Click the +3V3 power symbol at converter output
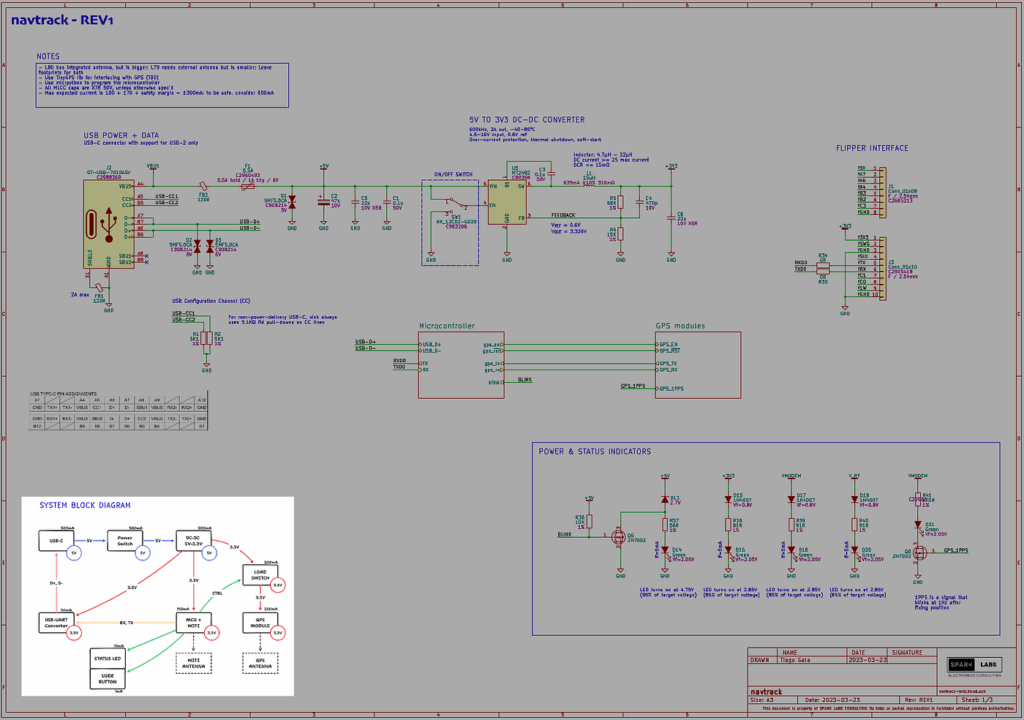Viewport: 1024px width, 720px height. click(671, 168)
